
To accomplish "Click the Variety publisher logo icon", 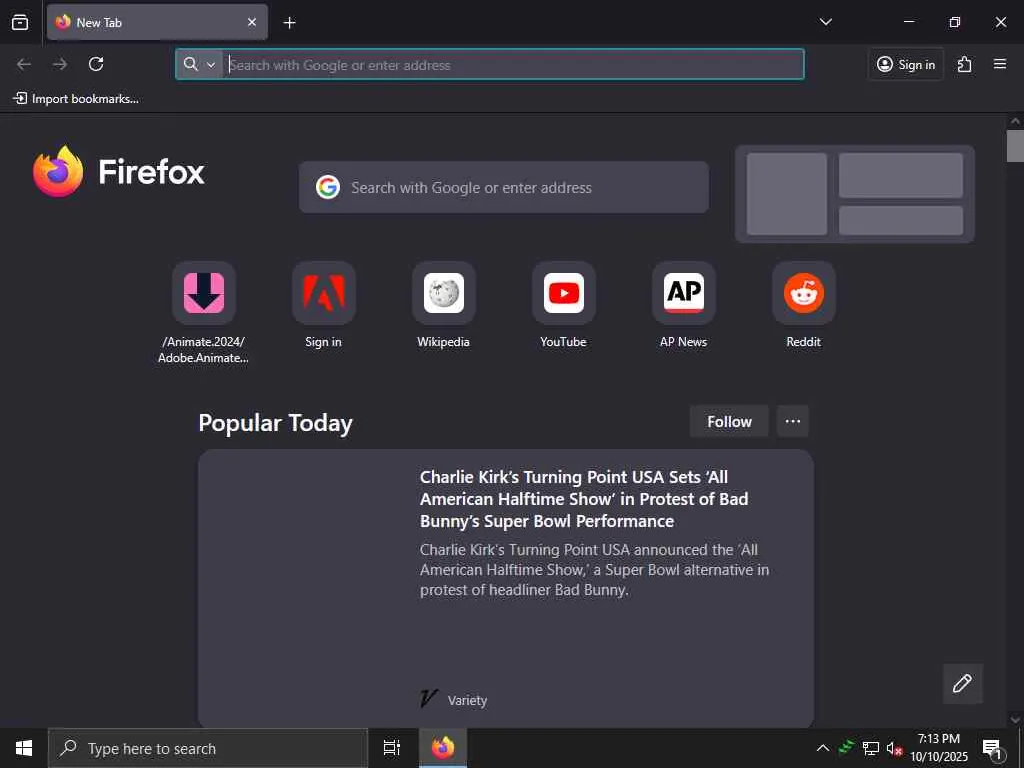I will pyautogui.click(x=428, y=699).
